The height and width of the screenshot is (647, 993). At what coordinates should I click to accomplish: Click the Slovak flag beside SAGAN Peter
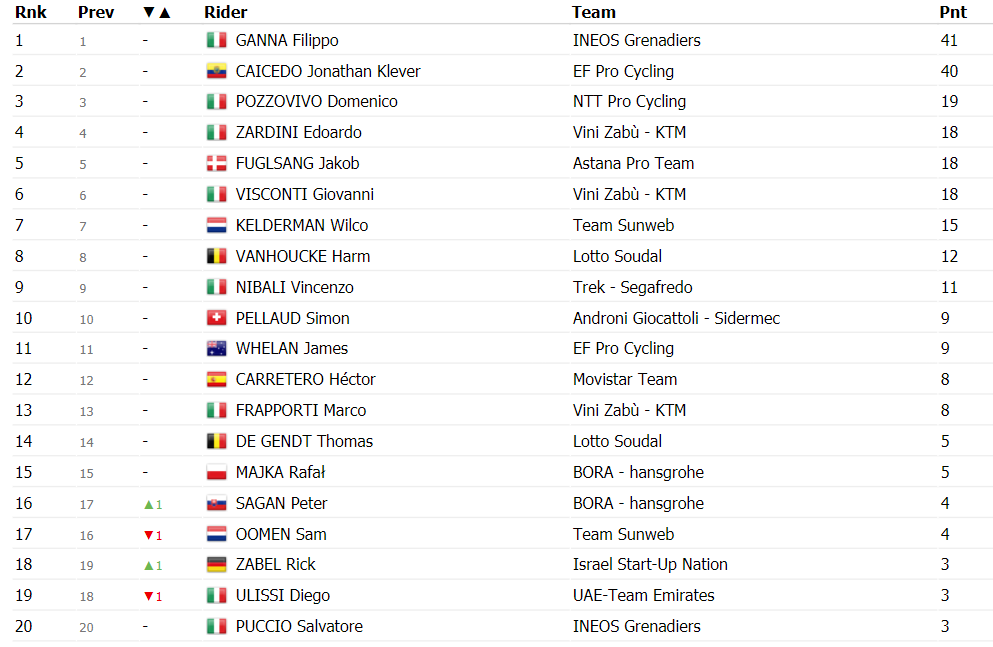tap(217, 503)
